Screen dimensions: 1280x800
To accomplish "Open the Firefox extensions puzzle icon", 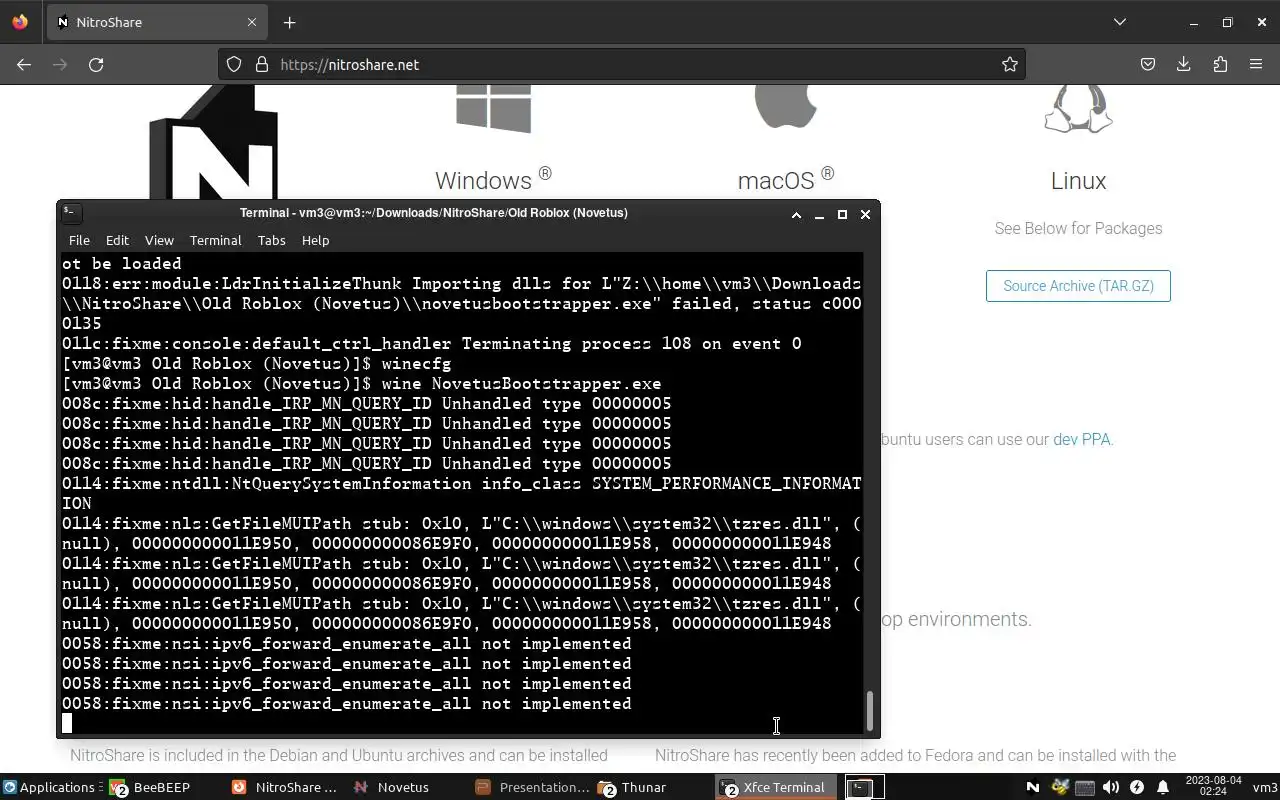I will 1220,64.
